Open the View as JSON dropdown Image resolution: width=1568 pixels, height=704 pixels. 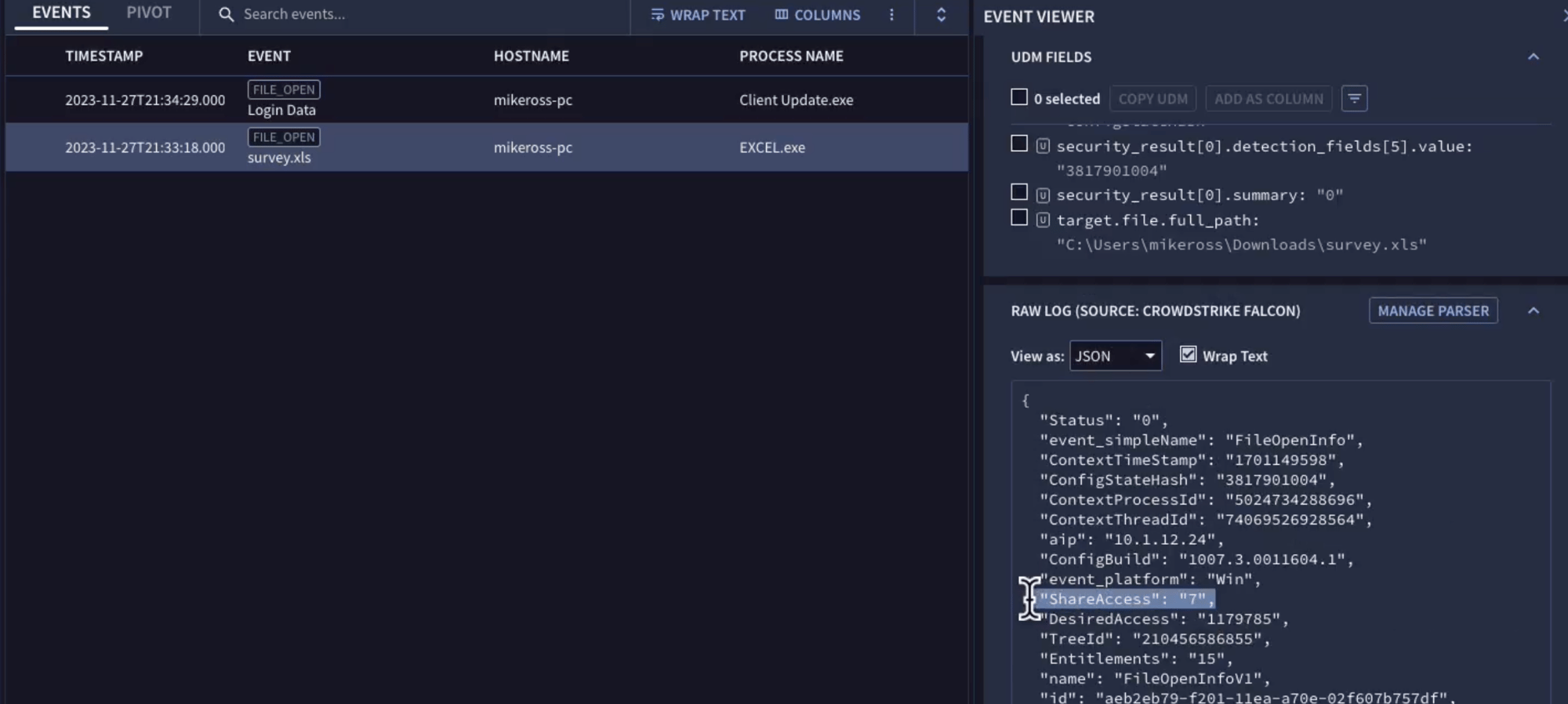(1115, 356)
